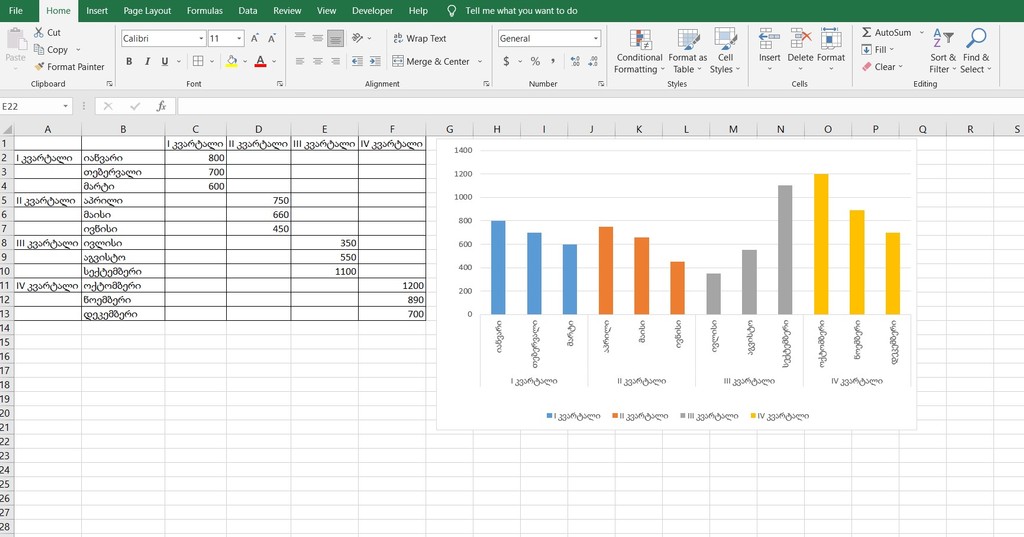The width and height of the screenshot is (1024, 537).
Task: Switch to the Page Layout tab
Action: click(x=147, y=10)
